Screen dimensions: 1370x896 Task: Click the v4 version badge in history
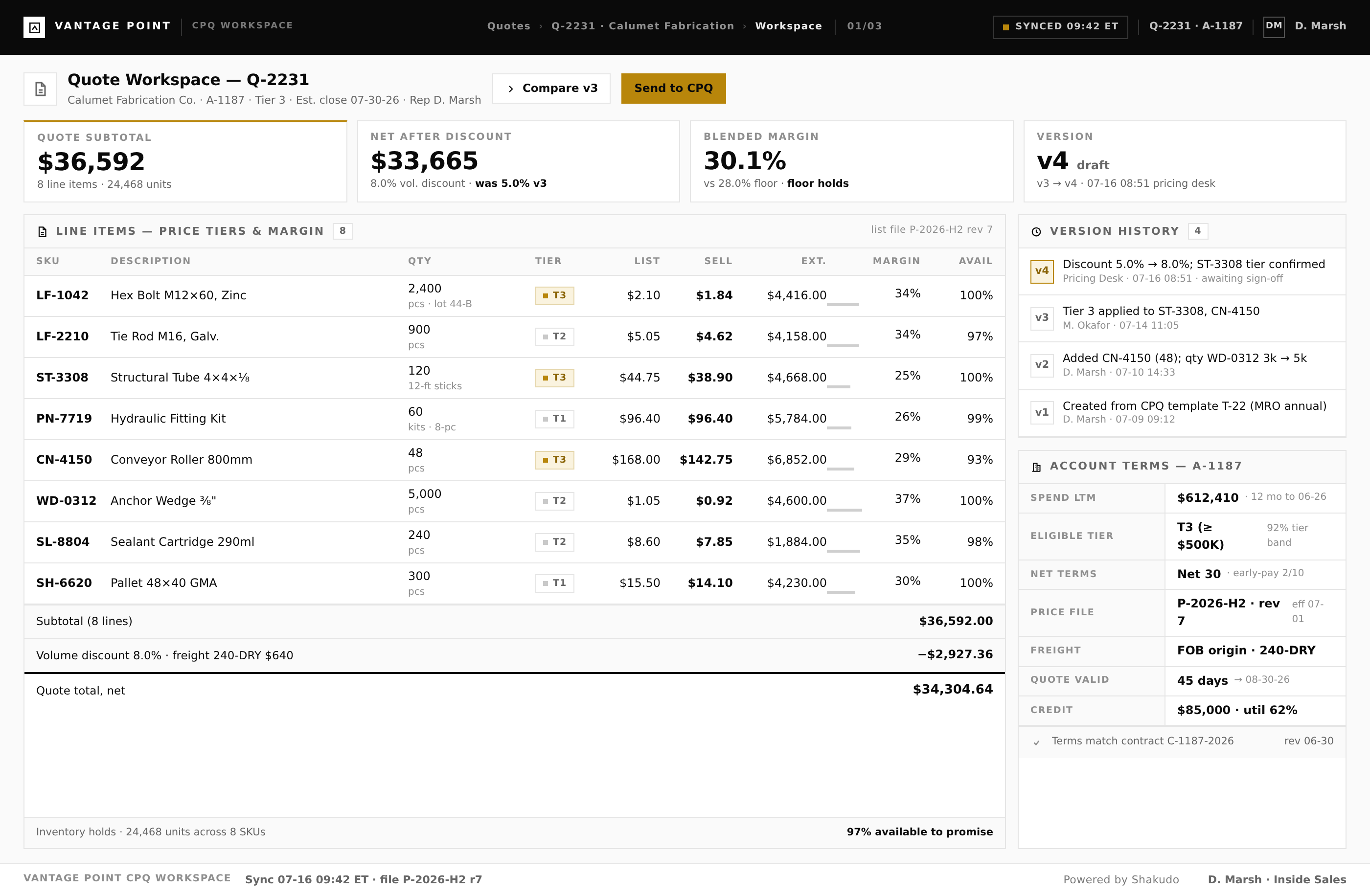[x=1042, y=271]
